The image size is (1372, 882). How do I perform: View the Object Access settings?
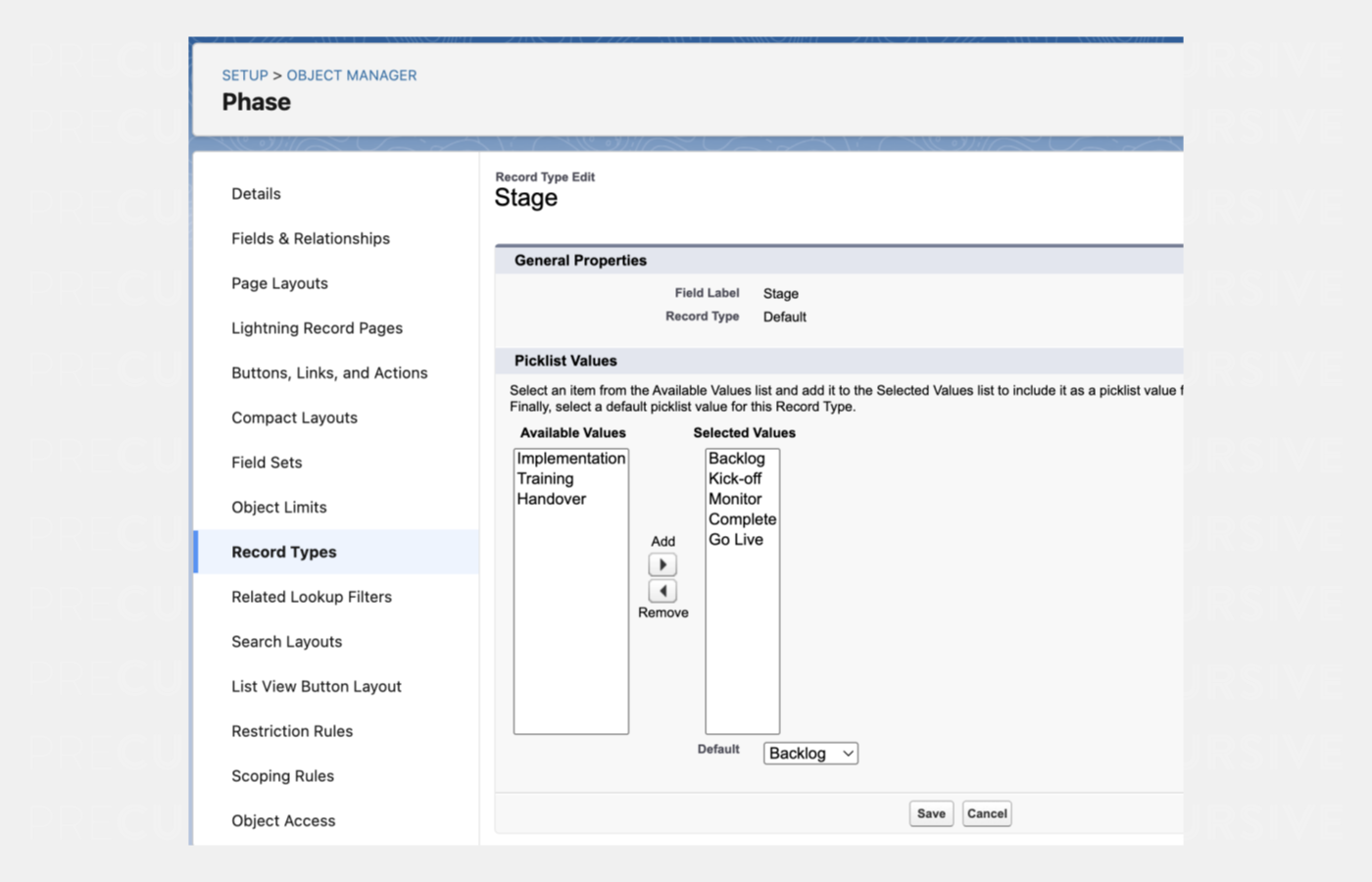tap(283, 820)
